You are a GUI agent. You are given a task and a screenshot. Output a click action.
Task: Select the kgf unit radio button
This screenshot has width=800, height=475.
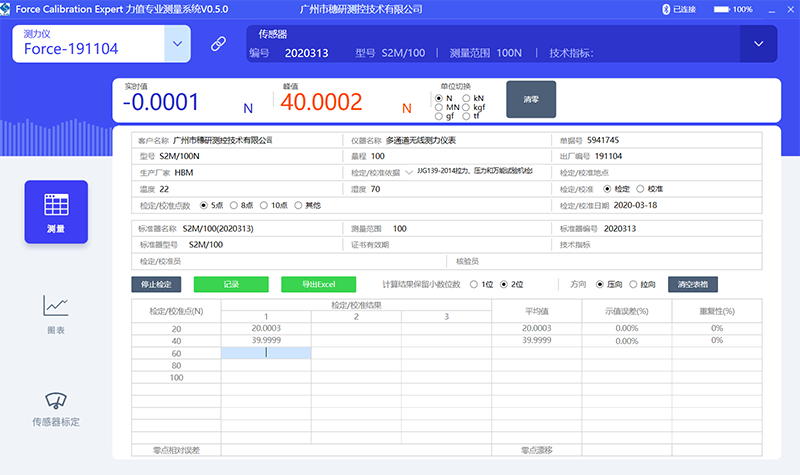tap(466, 107)
